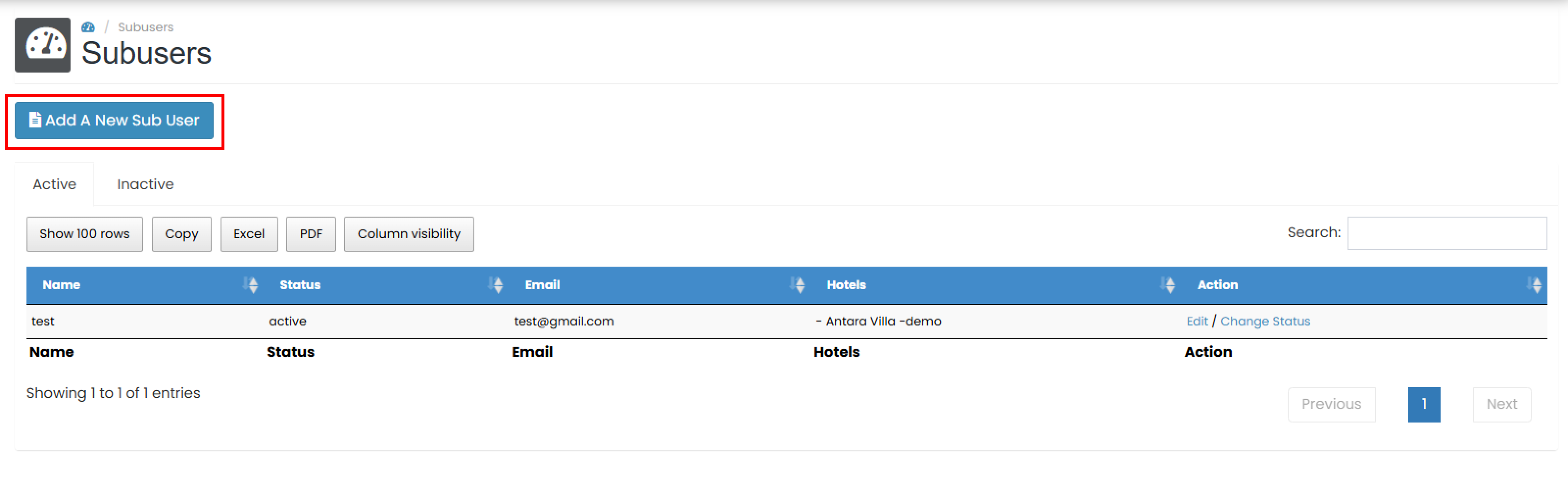Switch to the Inactive tab
Image resolution: width=1568 pixels, height=498 pixels.
click(x=145, y=184)
